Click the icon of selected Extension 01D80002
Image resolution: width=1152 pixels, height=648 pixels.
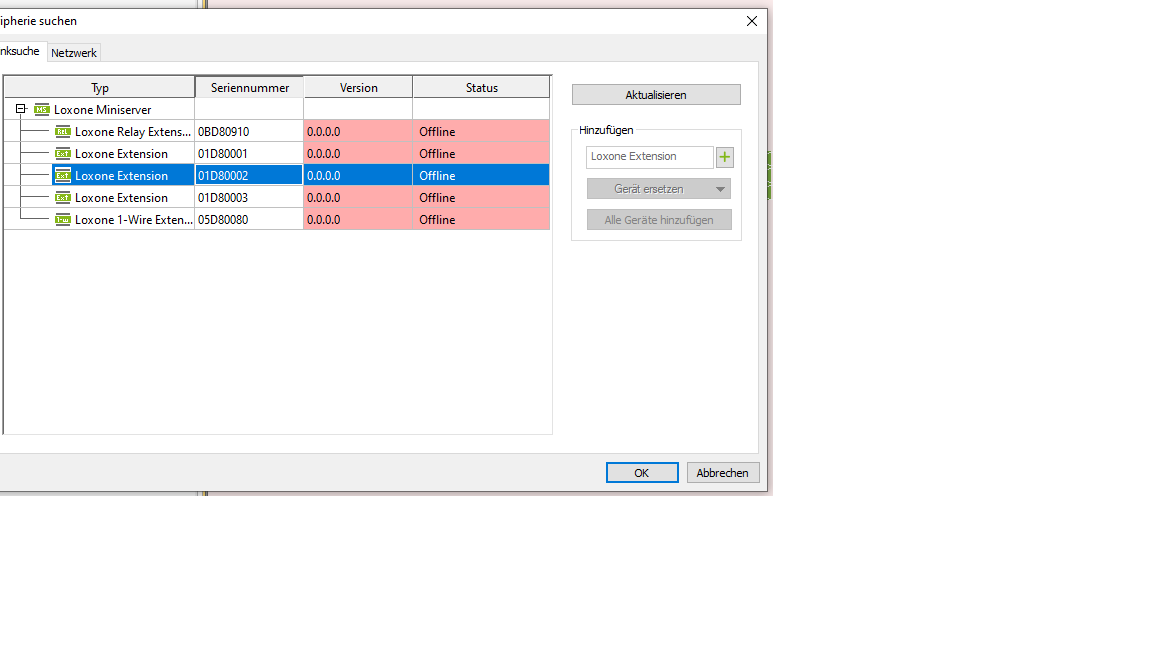(x=63, y=176)
